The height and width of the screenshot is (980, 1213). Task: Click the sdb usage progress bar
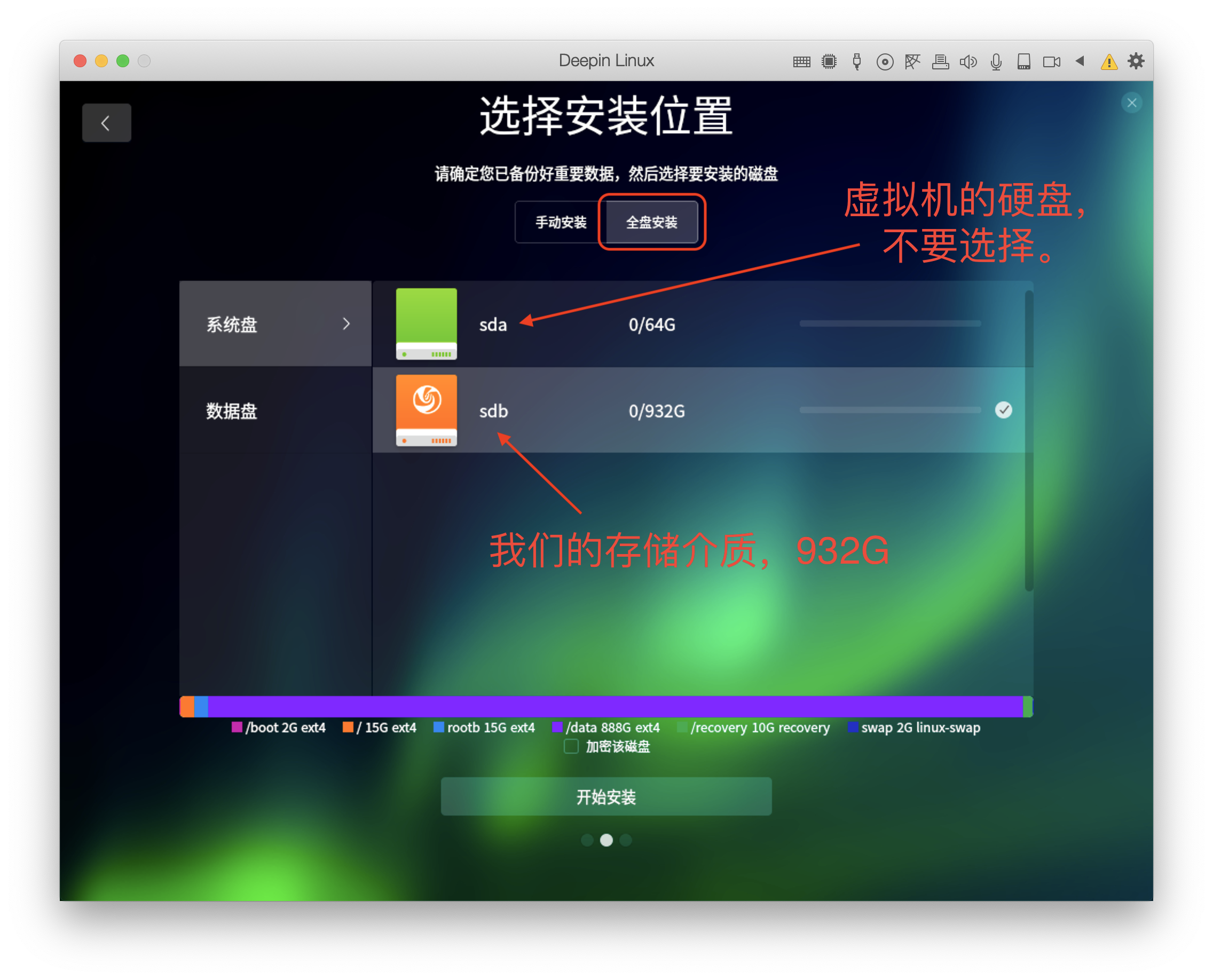[x=891, y=410]
